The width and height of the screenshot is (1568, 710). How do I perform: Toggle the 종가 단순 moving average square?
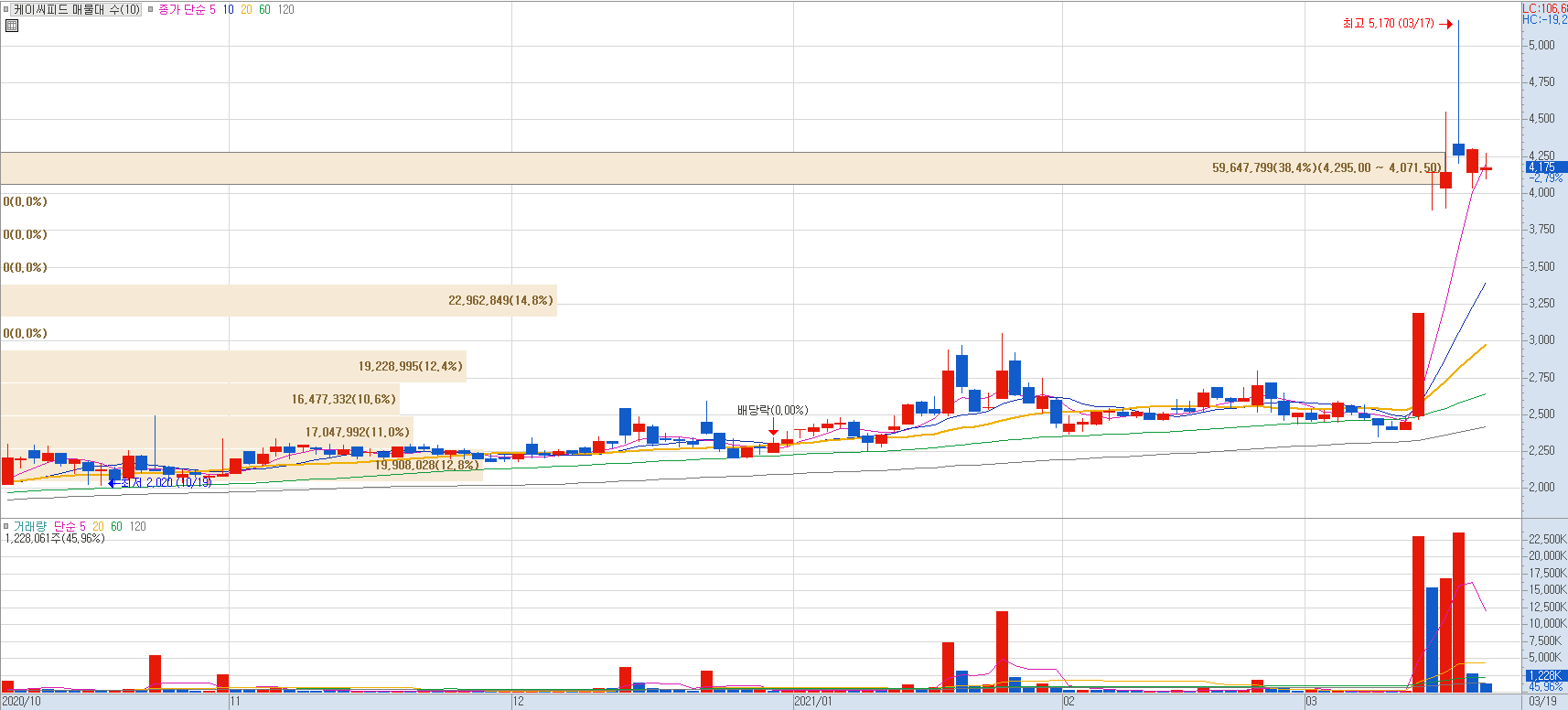pyautogui.click(x=151, y=9)
